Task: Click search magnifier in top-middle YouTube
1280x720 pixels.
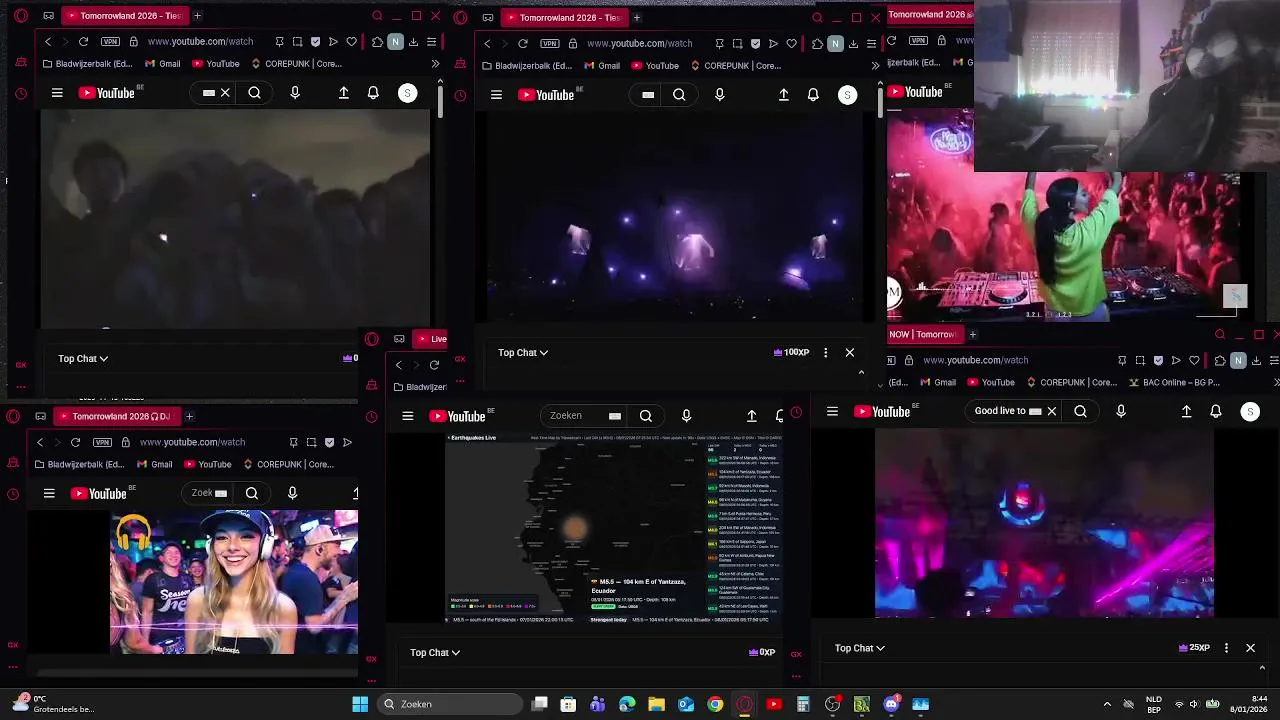Action: pyautogui.click(x=679, y=95)
